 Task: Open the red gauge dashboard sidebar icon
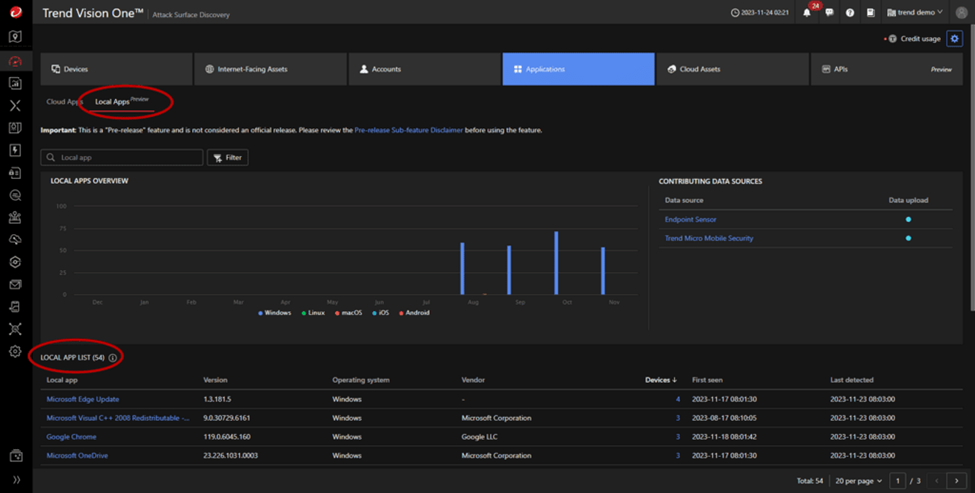(16, 61)
